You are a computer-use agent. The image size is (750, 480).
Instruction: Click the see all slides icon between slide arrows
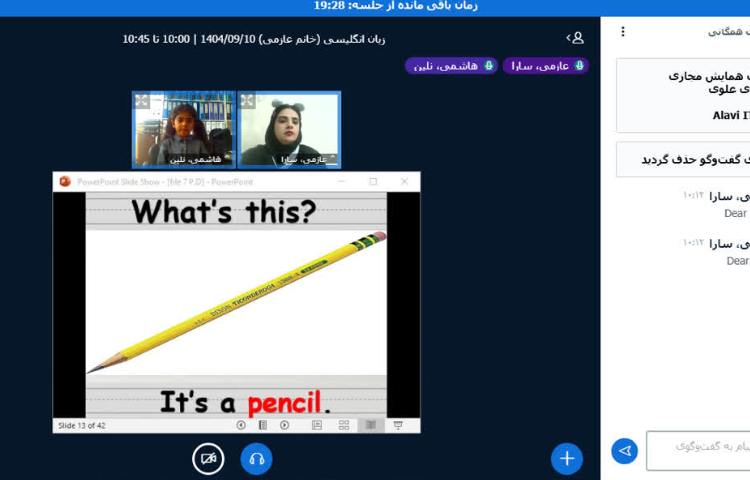263,425
